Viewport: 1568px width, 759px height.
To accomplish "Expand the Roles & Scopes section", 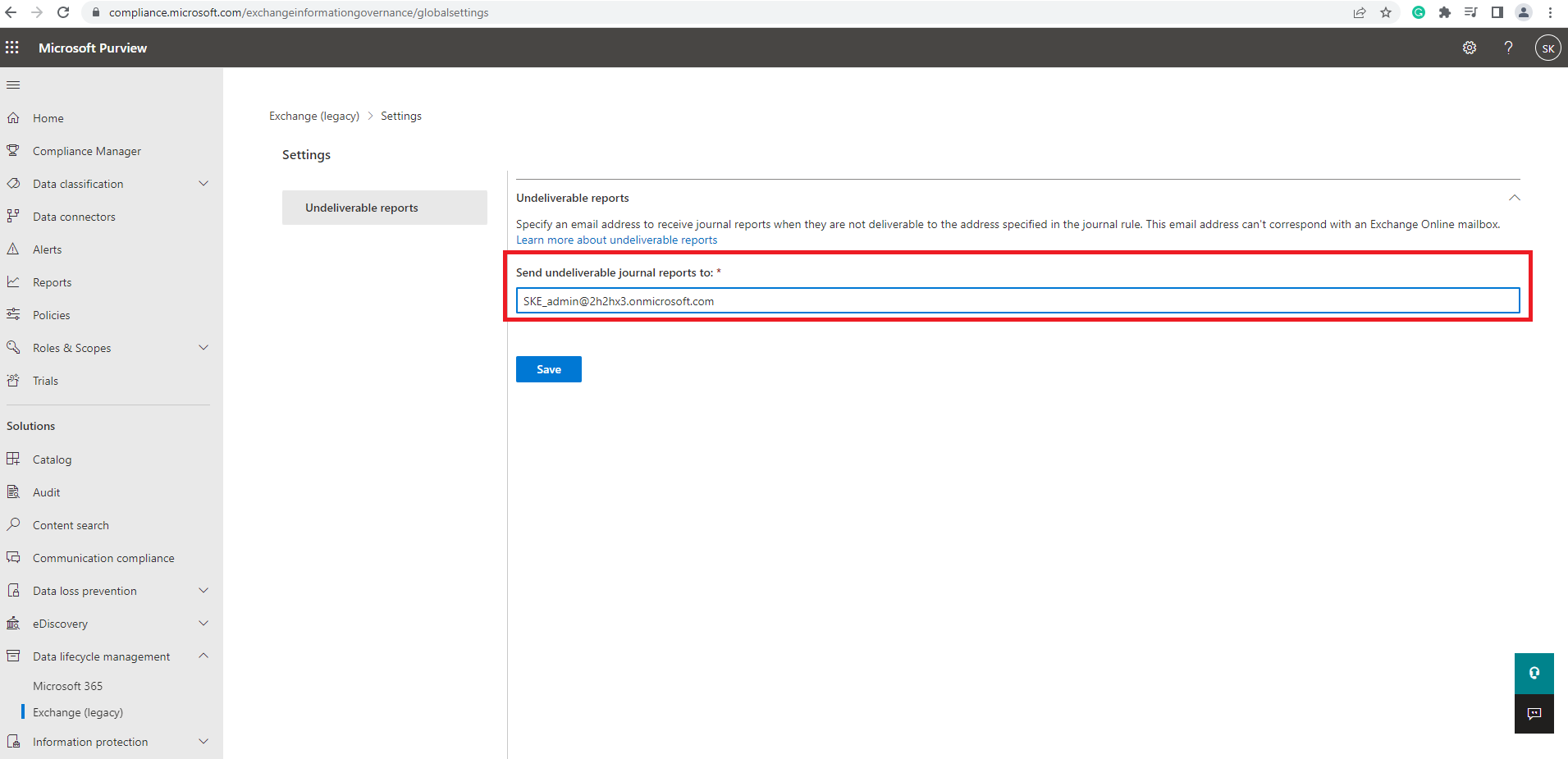I will (203, 348).
